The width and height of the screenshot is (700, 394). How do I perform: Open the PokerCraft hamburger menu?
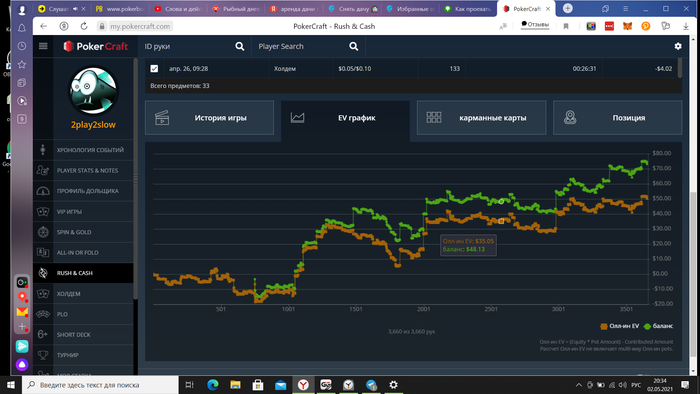[43, 46]
